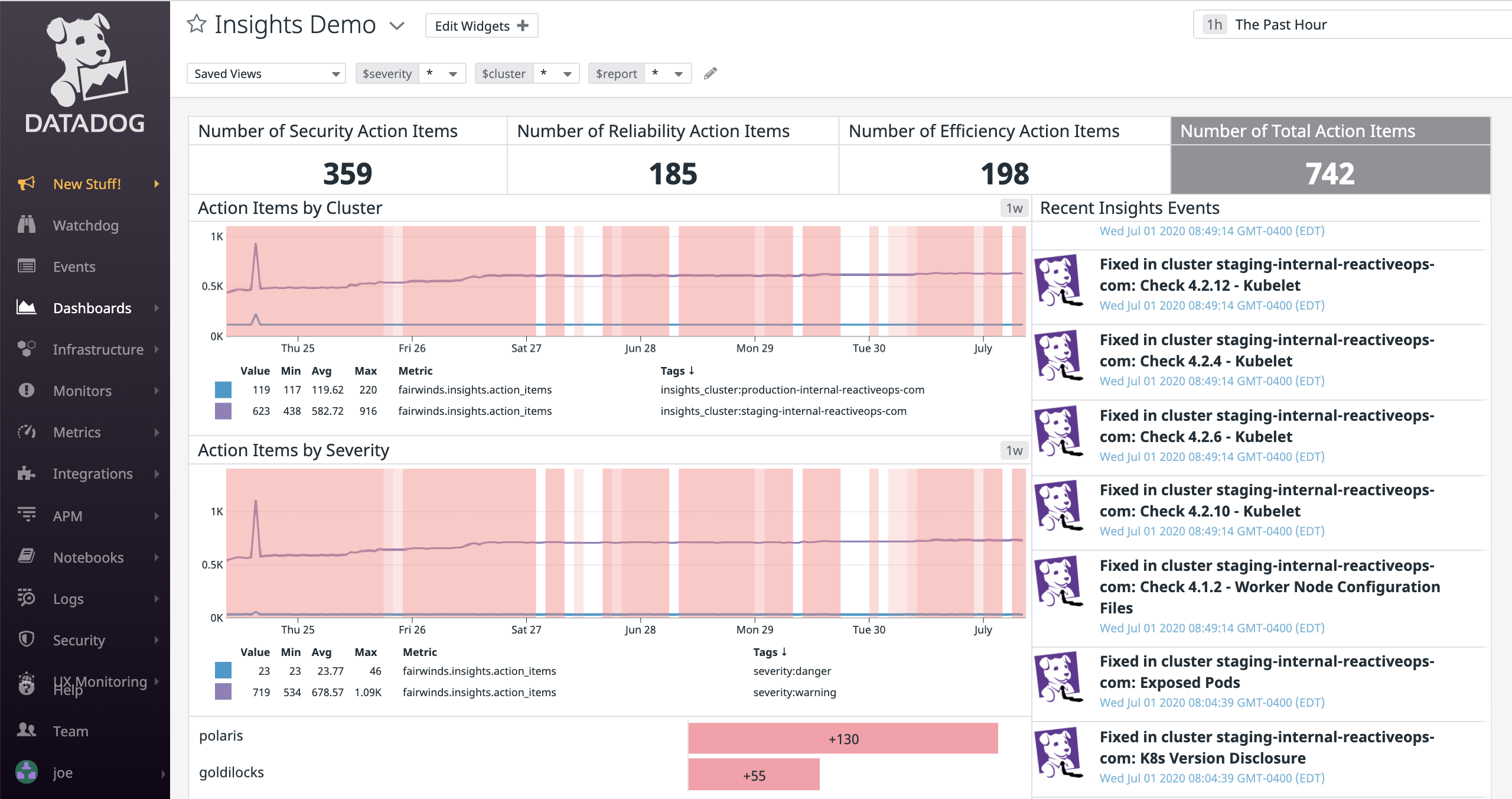This screenshot has height=799, width=1512.
Task: Click New Stuff! menu item in sidebar
Action: 86,184
